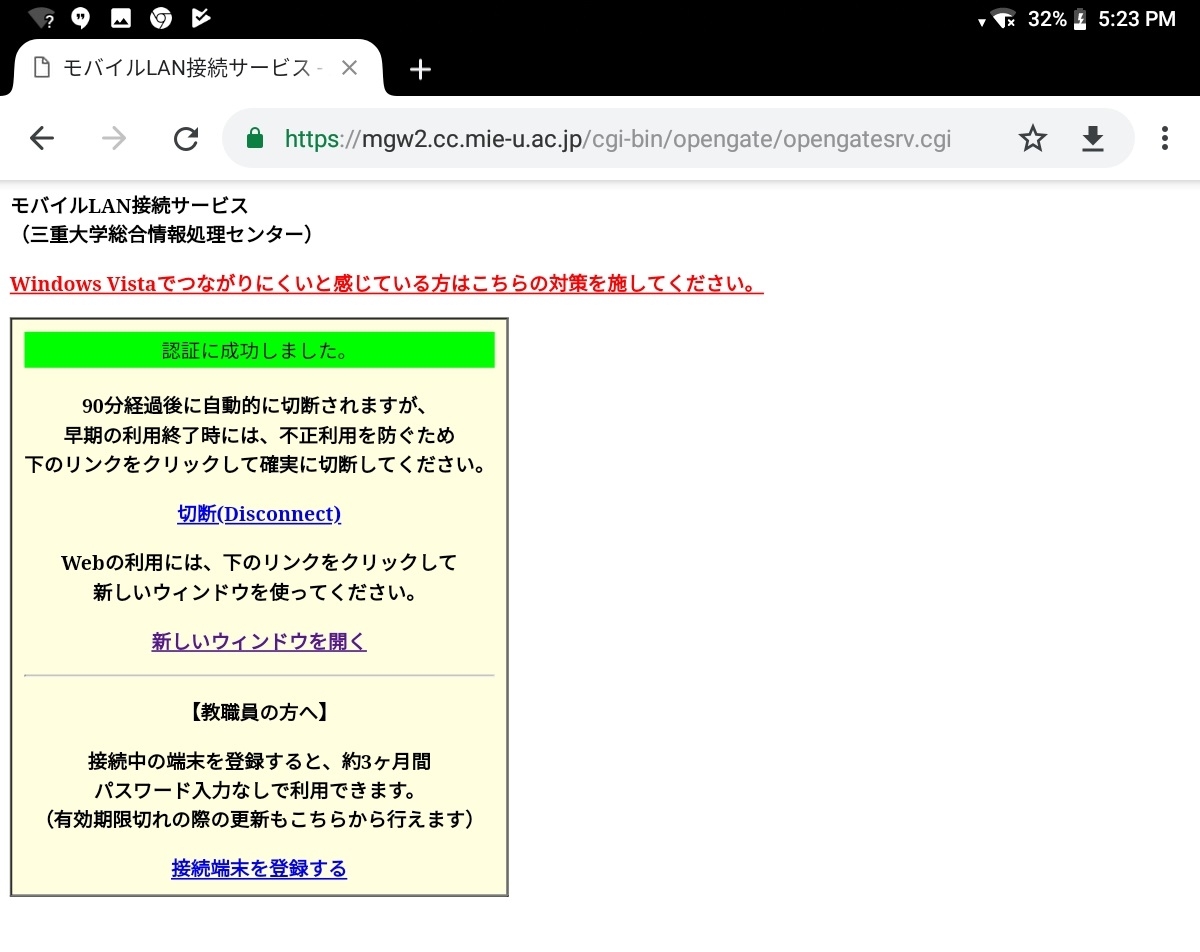Tap the Hangouts notification icon

[81, 18]
